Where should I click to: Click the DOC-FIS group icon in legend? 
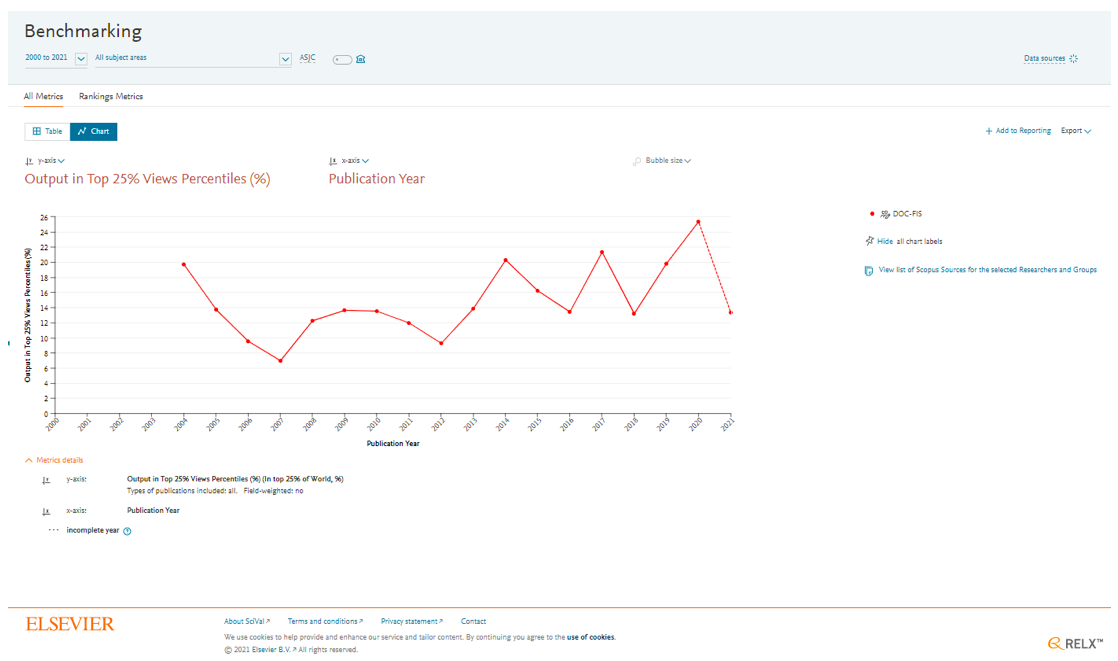[885, 214]
